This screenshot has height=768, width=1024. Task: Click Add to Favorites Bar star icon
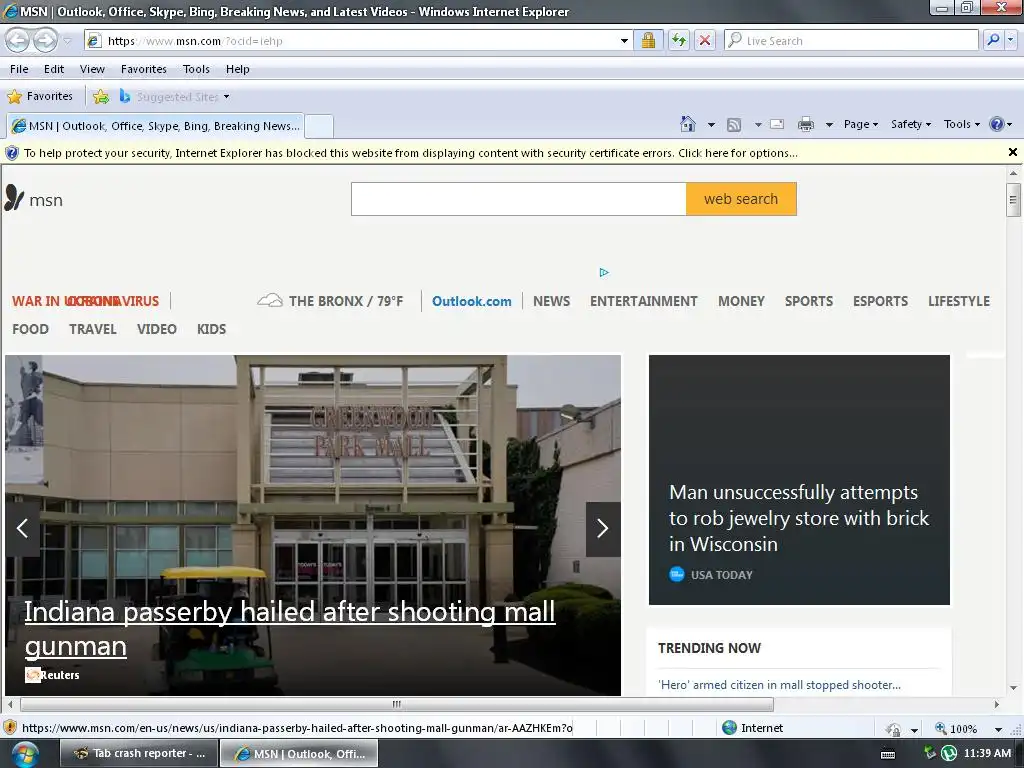click(101, 97)
